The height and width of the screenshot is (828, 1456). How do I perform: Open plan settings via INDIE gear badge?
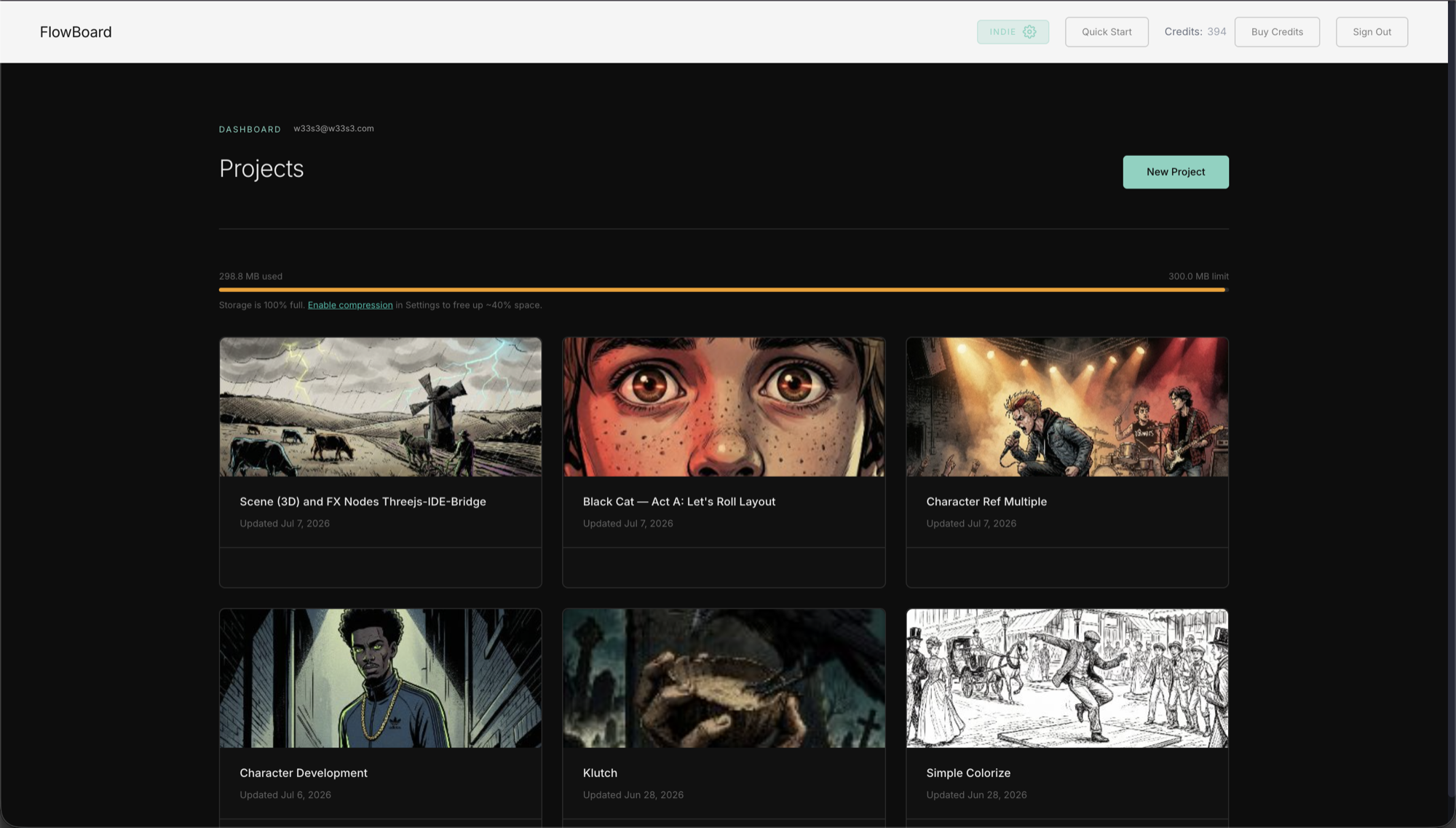[x=1013, y=32]
